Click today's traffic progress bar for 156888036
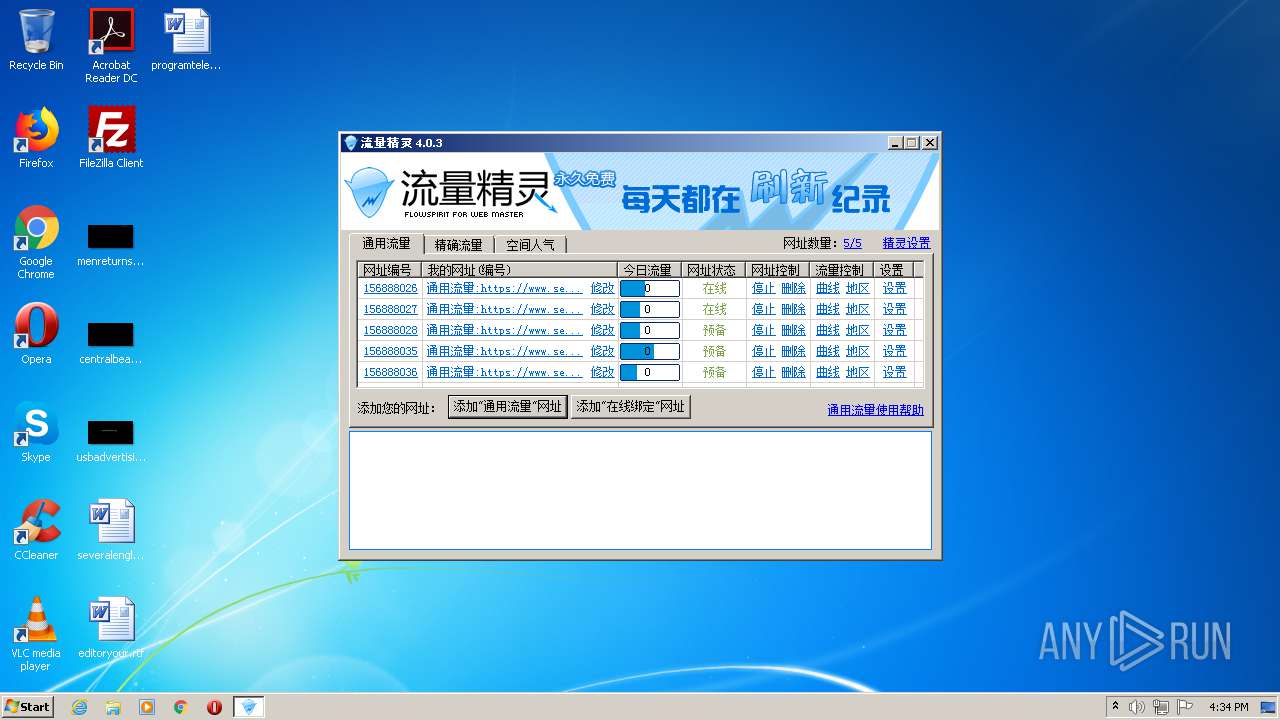Screen dimensions: 1280x720 (x=650, y=372)
